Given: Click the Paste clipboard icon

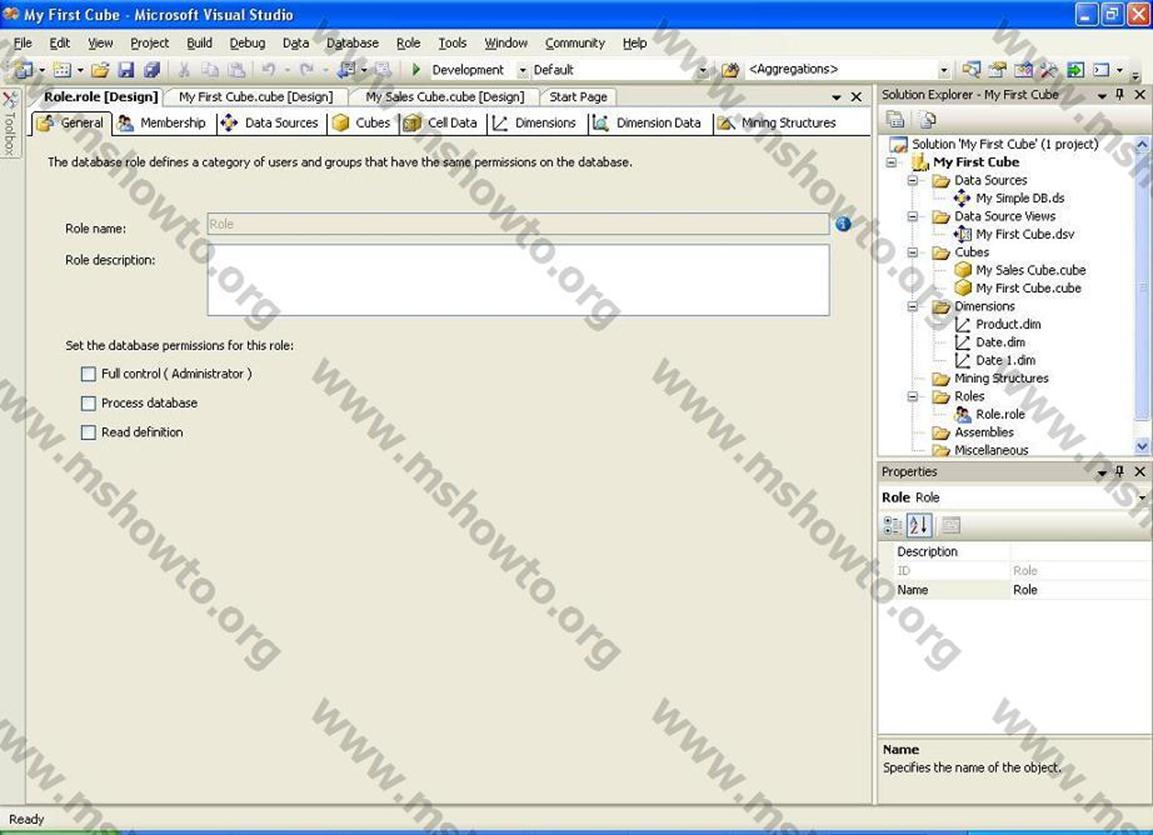Looking at the screenshot, I should (236, 70).
